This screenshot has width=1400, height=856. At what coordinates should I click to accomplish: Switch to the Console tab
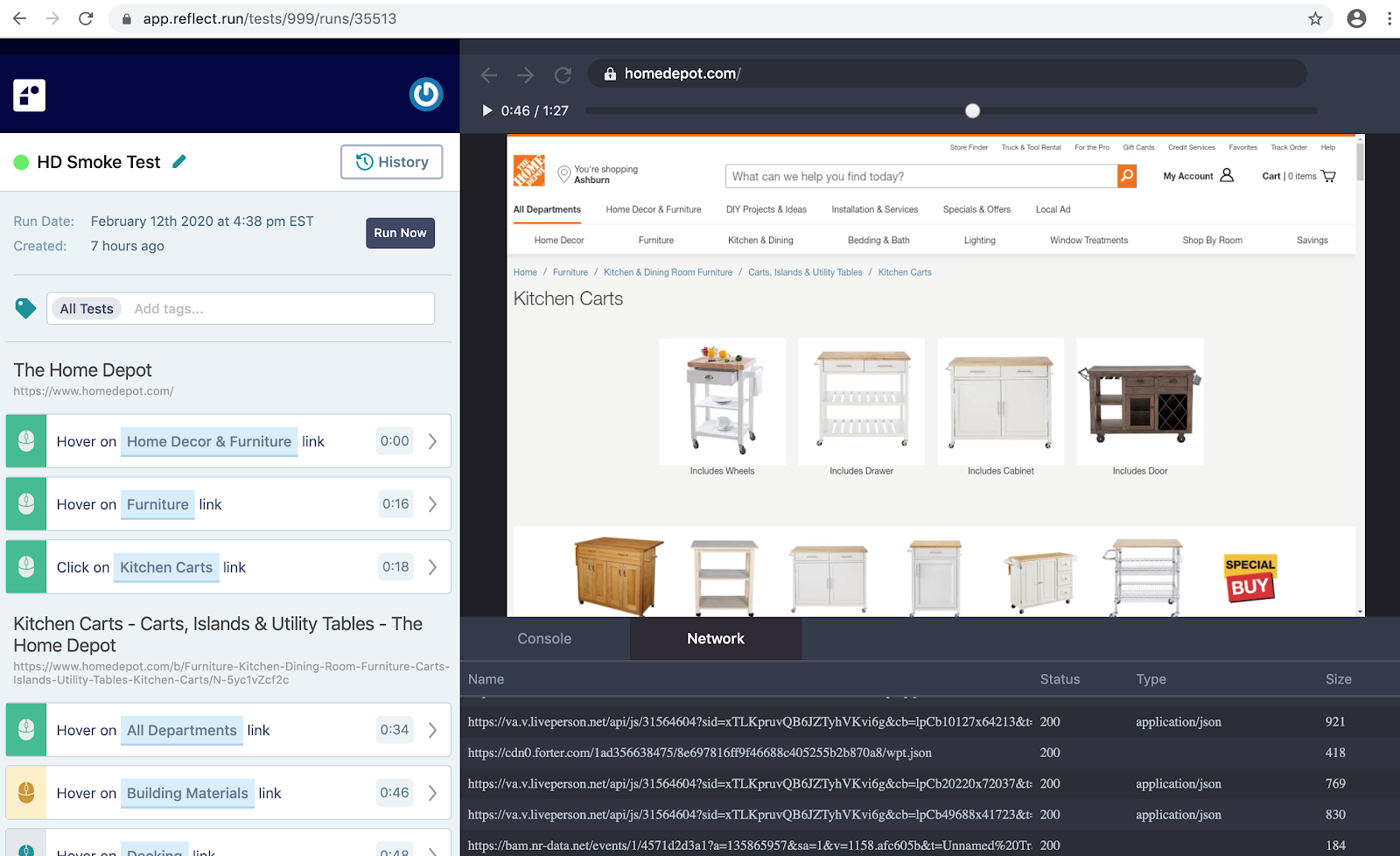coord(544,639)
